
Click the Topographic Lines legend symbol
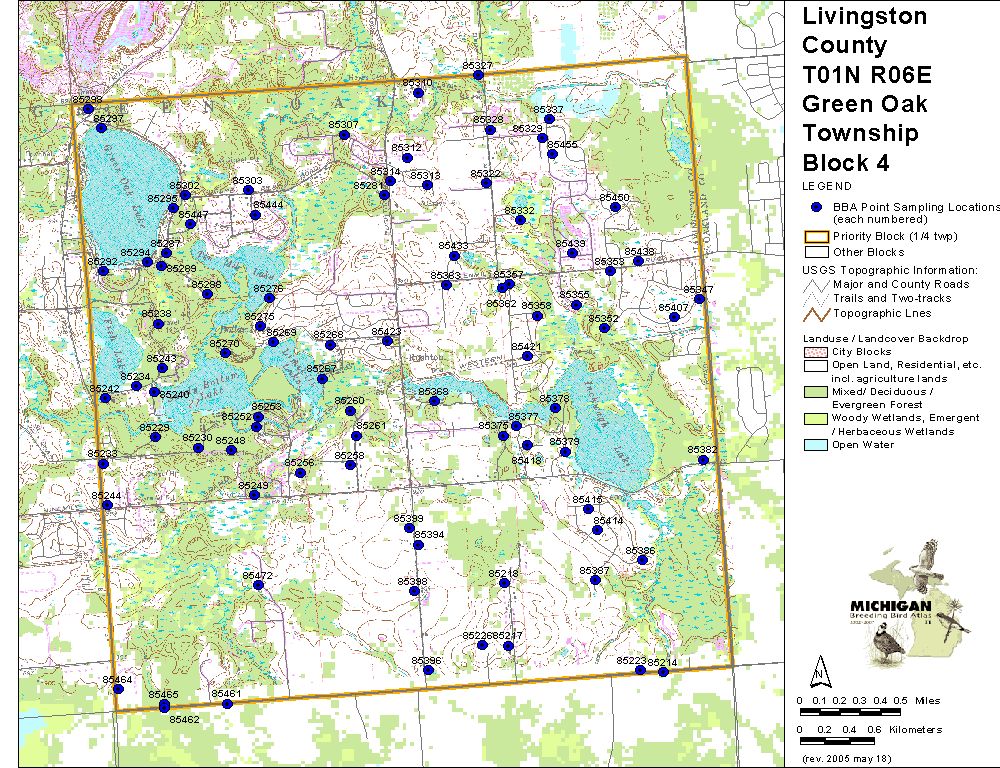point(814,314)
